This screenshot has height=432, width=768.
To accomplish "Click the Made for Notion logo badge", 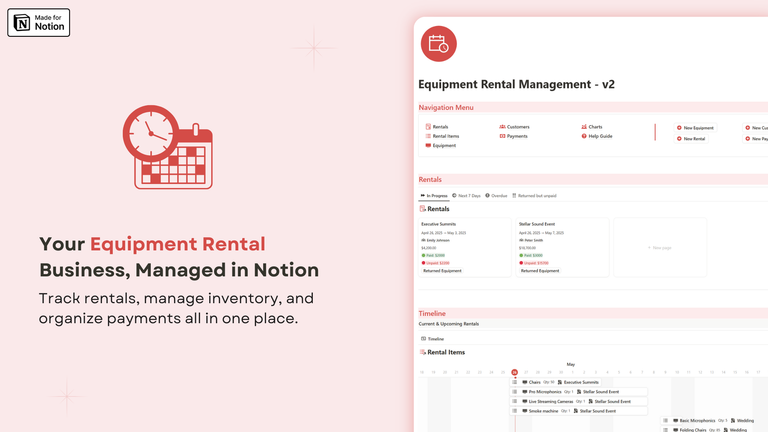I will [x=38, y=22].
